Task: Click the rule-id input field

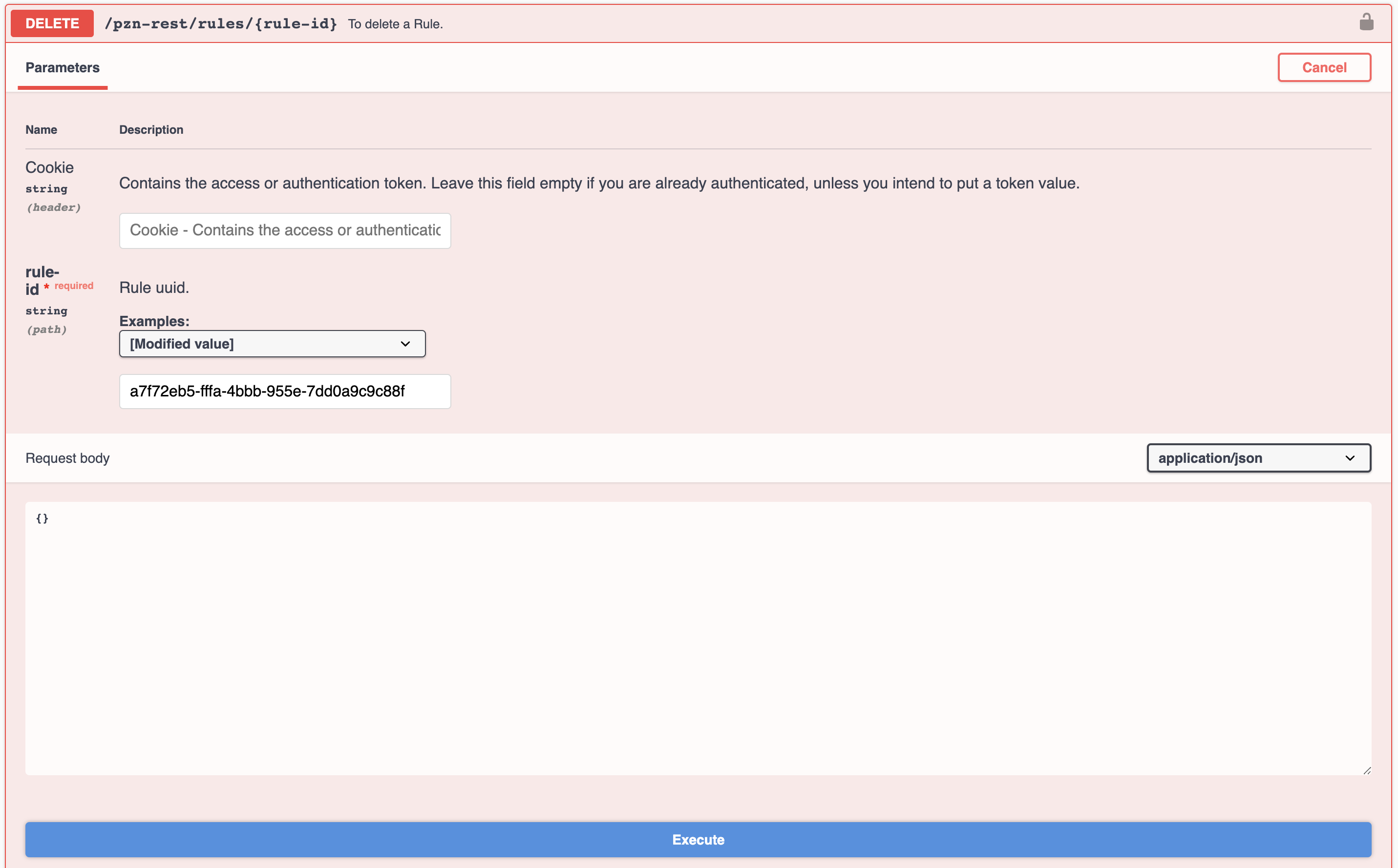Action: click(x=284, y=391)
